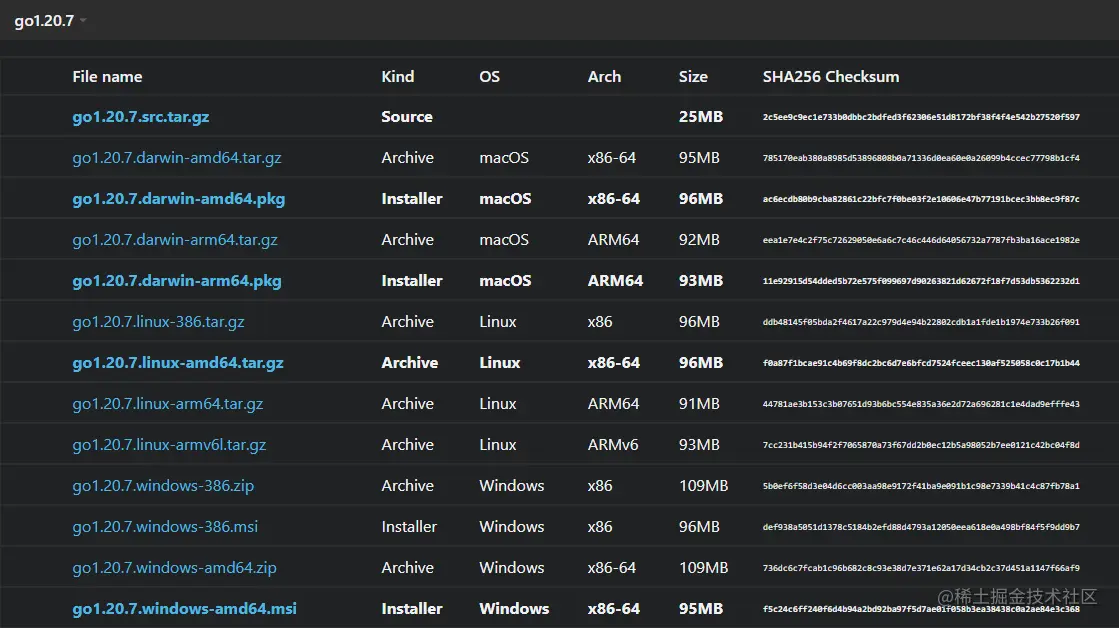
Task: Download go1.20.7.darwin-amd64.pkg installer
Action: (179, 199)
